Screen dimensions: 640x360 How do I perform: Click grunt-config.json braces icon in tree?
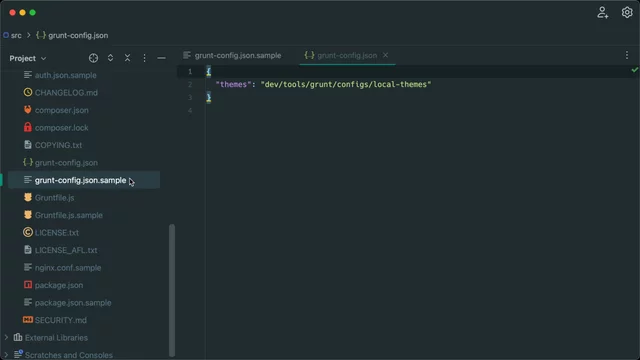(27, 162)
